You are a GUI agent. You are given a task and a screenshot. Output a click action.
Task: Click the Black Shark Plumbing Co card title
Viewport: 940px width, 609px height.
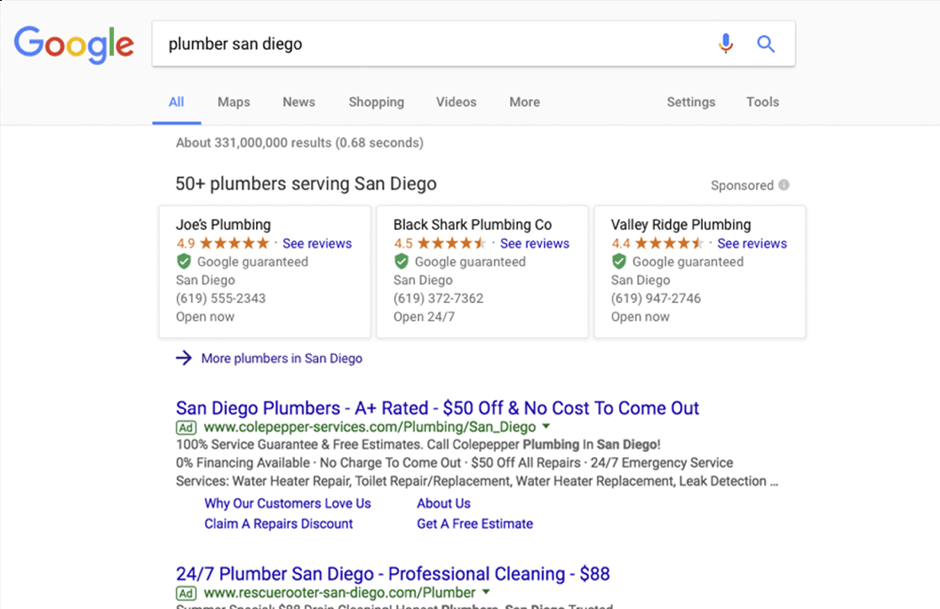click(472, 225)
